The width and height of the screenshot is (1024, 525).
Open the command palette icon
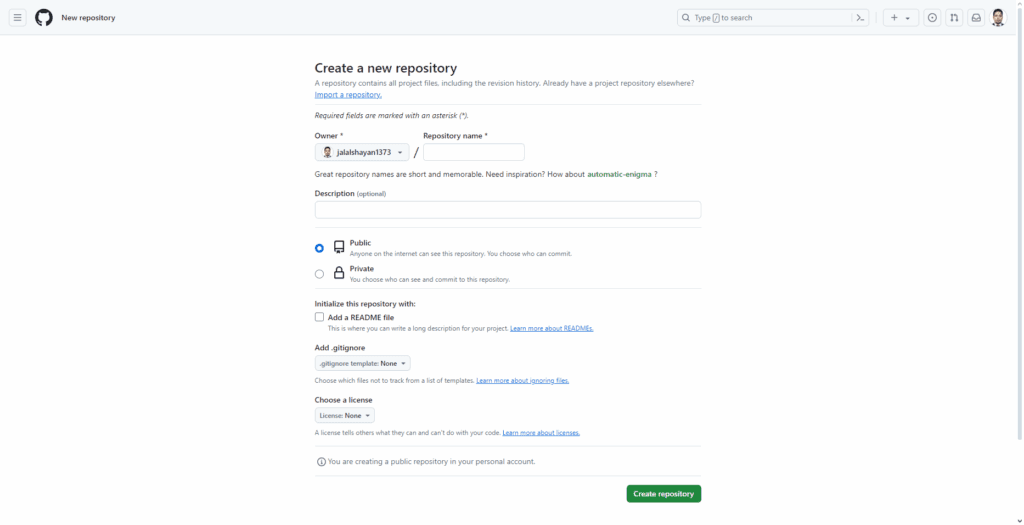(x=860, y=18)
